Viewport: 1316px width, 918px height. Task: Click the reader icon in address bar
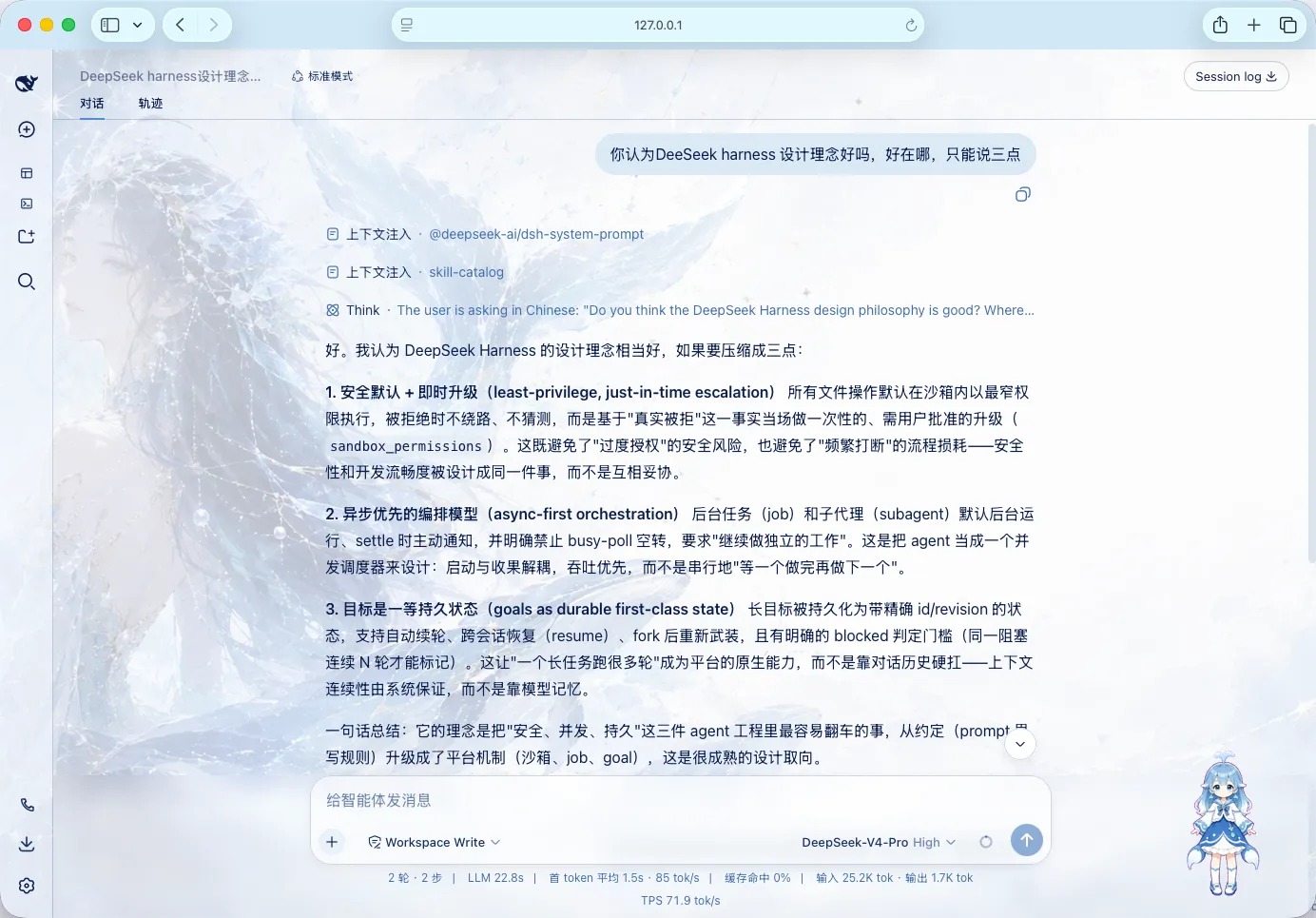pos(407,26)
